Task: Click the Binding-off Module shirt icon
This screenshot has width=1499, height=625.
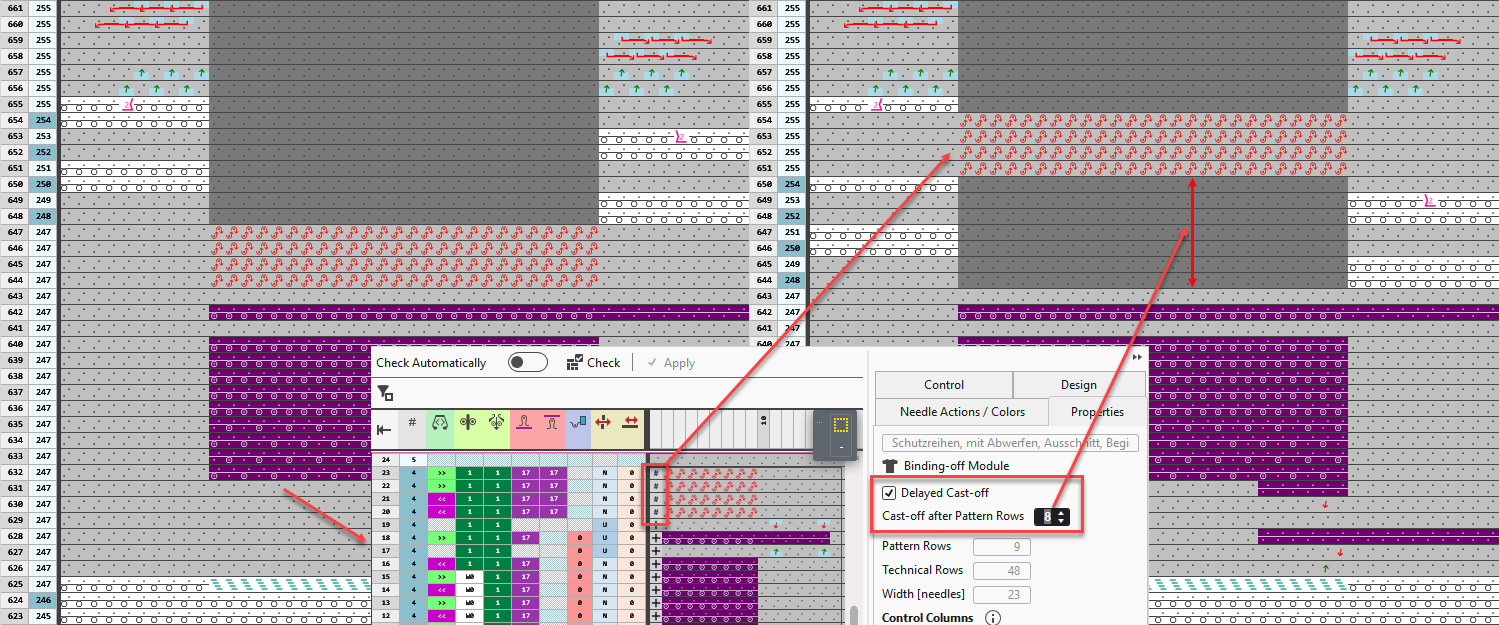Action: point(890,466)
